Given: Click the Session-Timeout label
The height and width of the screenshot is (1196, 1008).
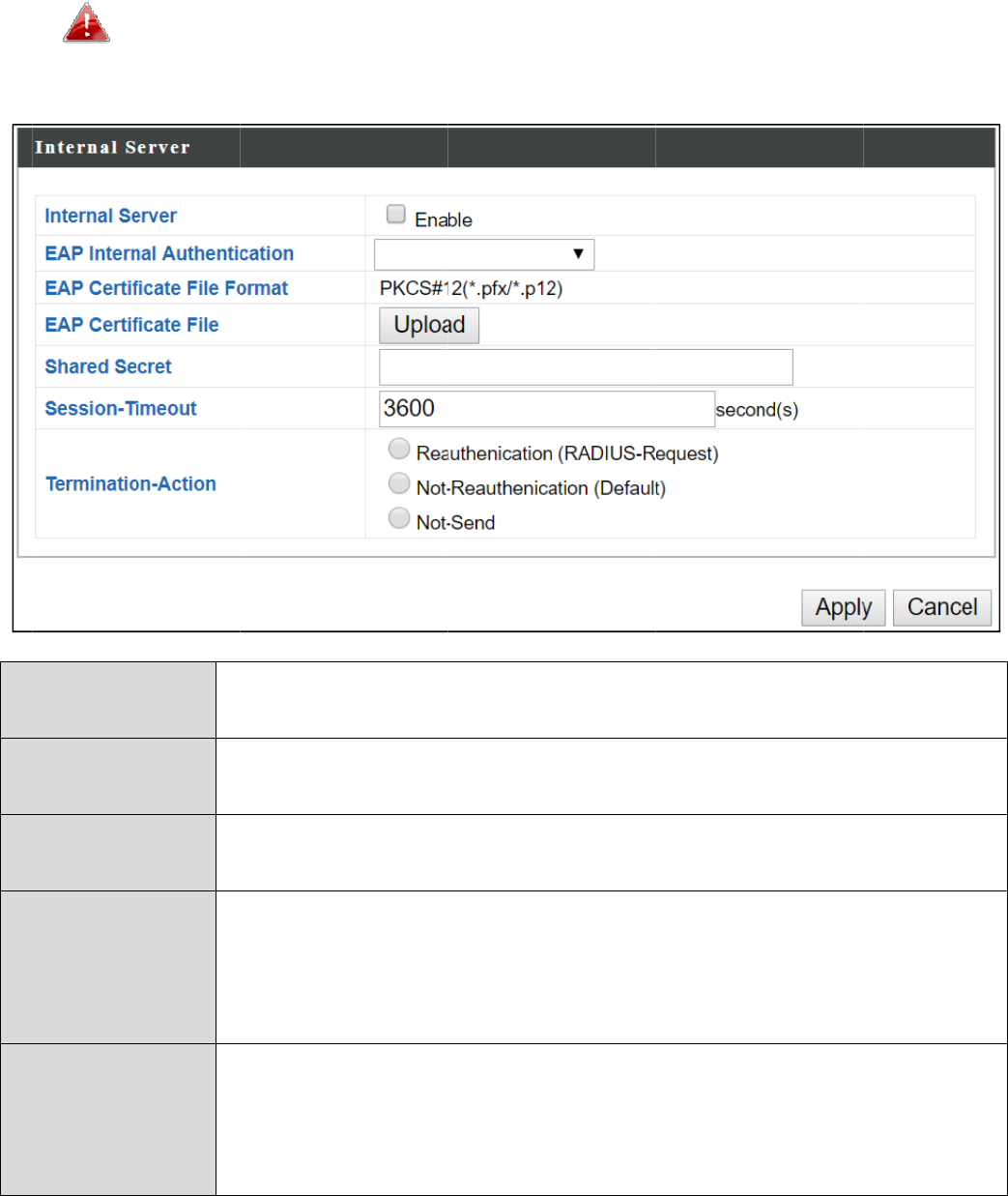Looking at the screenshot, I should 121,408.
